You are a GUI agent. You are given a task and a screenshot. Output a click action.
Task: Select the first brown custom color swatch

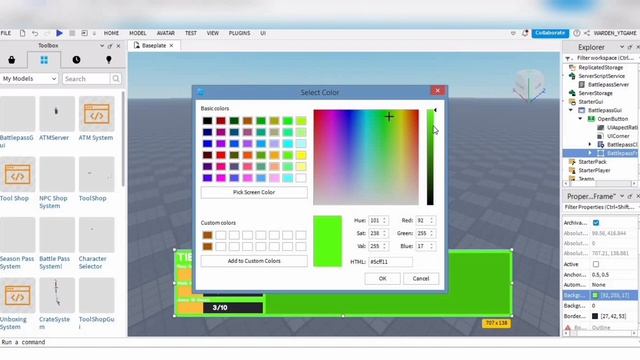point(207,235)
